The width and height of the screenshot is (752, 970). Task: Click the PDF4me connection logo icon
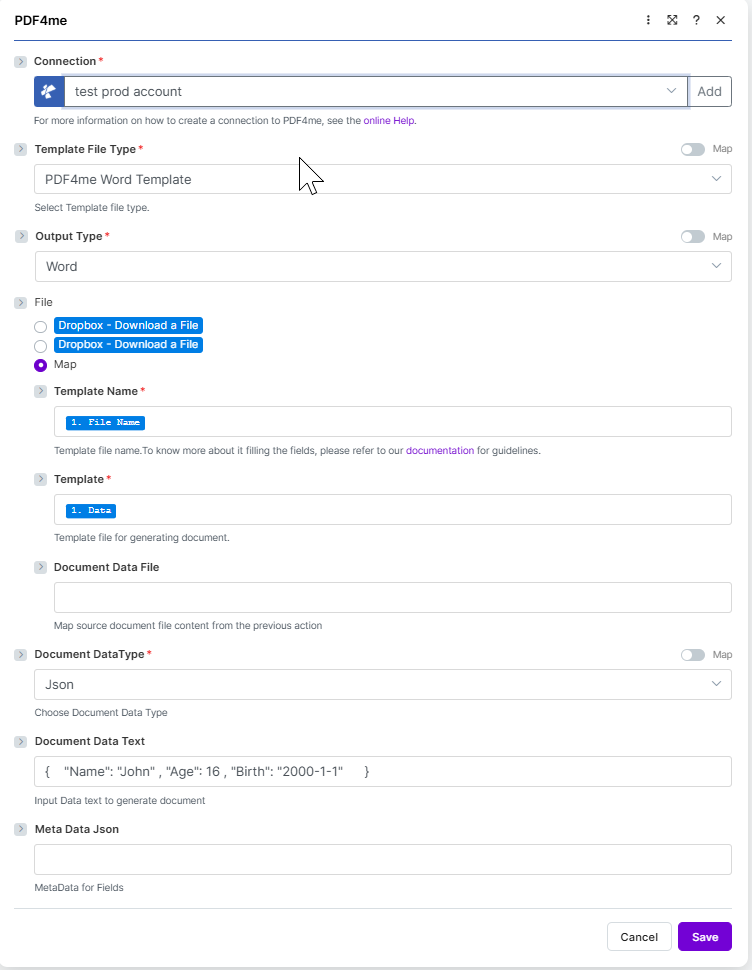[49, 92]
